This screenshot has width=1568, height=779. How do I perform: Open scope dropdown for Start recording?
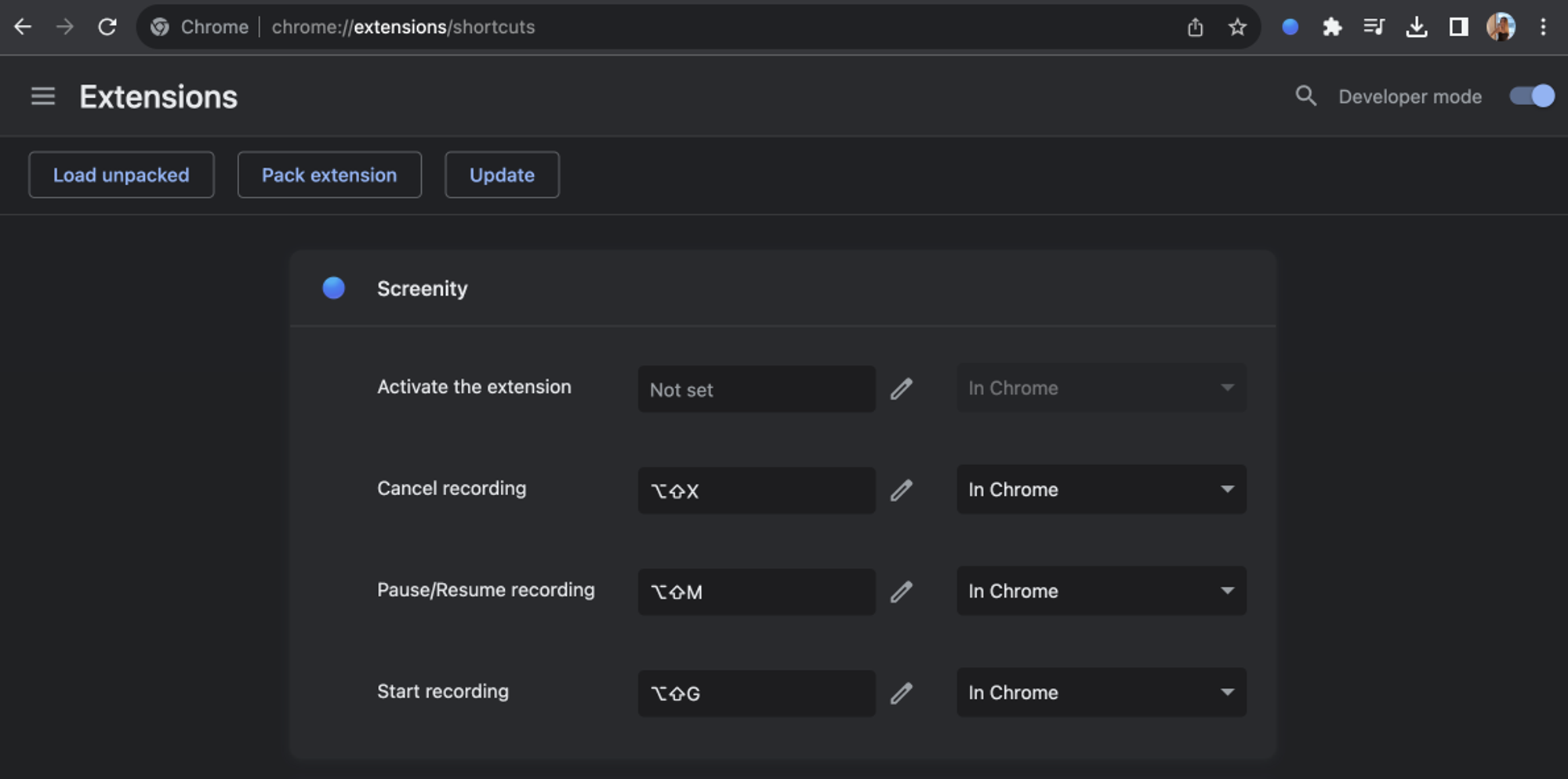tap(1102, 692)
